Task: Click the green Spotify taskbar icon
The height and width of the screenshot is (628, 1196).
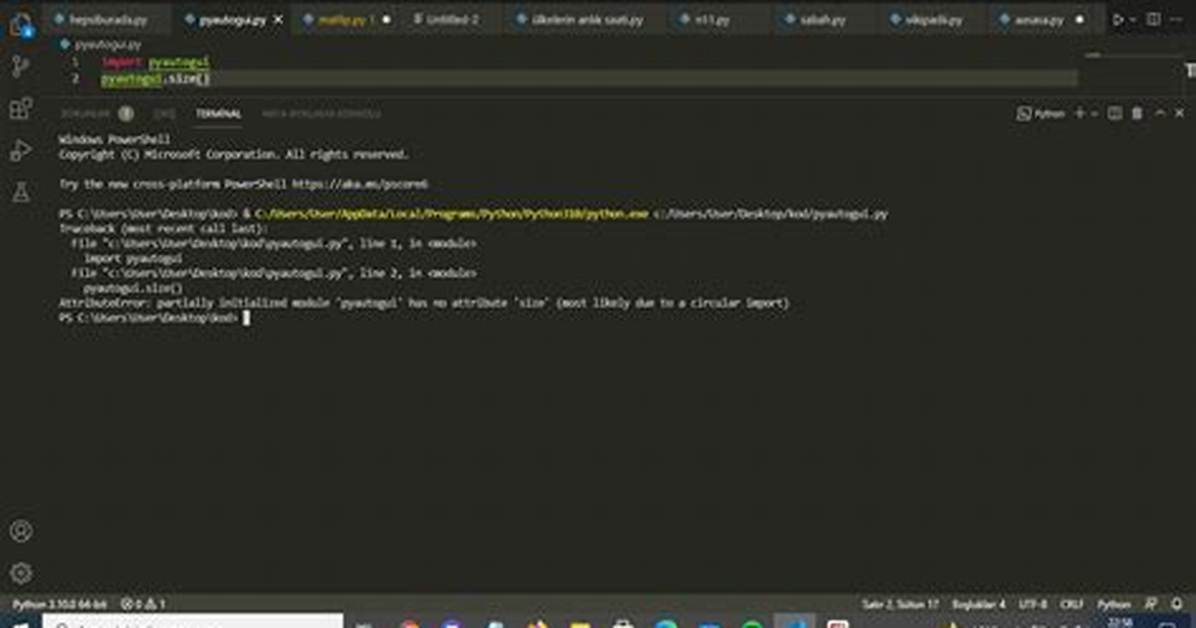Action: (x=751, y=623)
